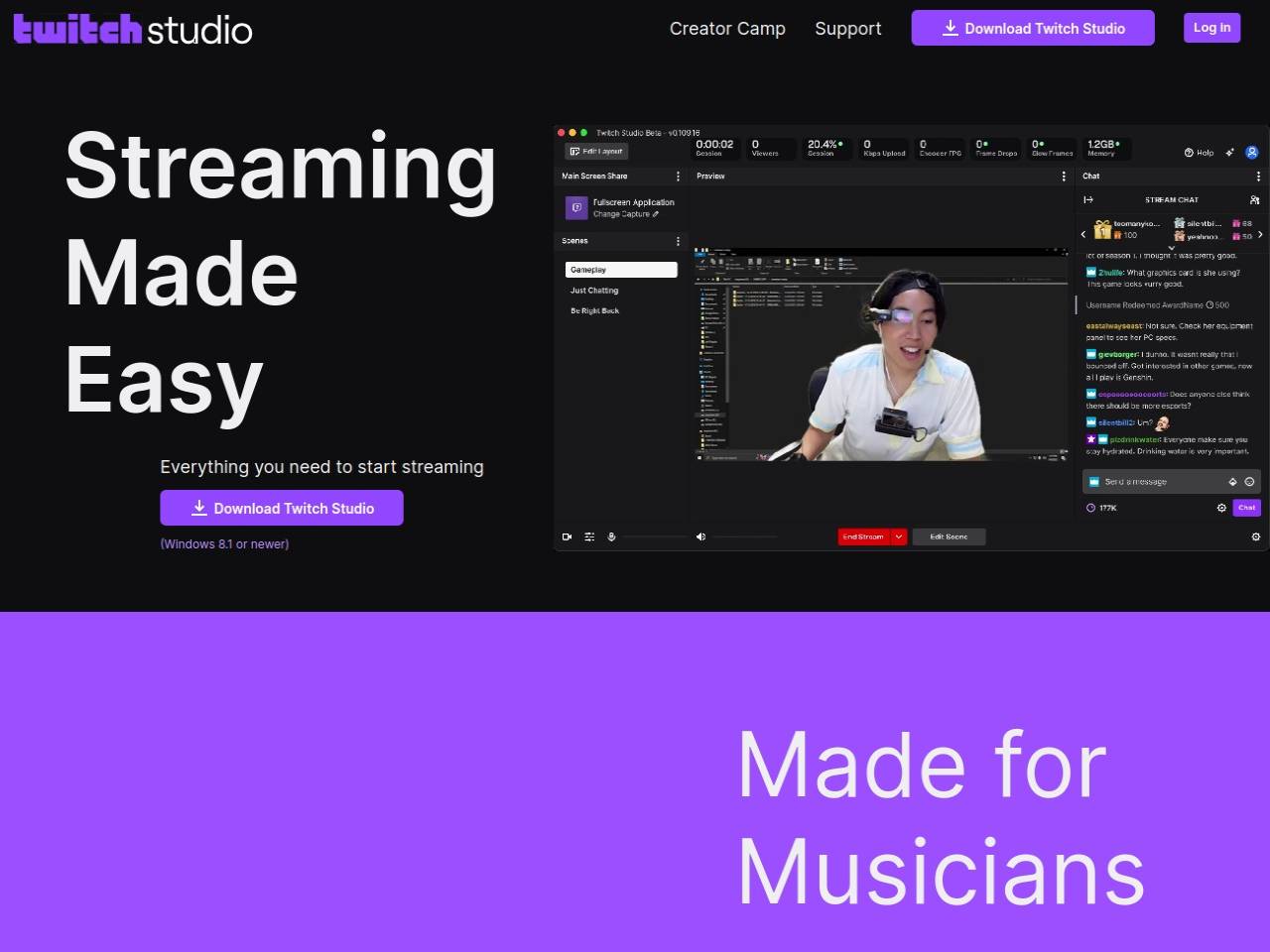
Task: Open the Chat panel three-dot menu
Action: (1258, 177)
